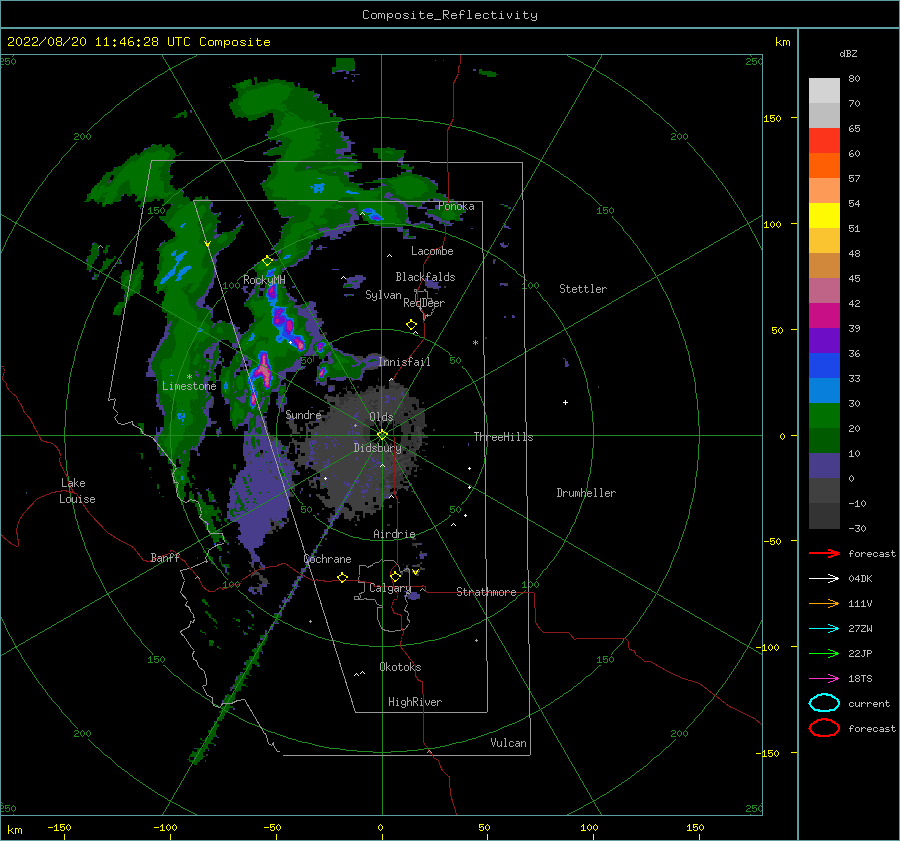This screenshot has height=841, width=900.
Task: Click the Sylvan label
Action: [383, 295]
